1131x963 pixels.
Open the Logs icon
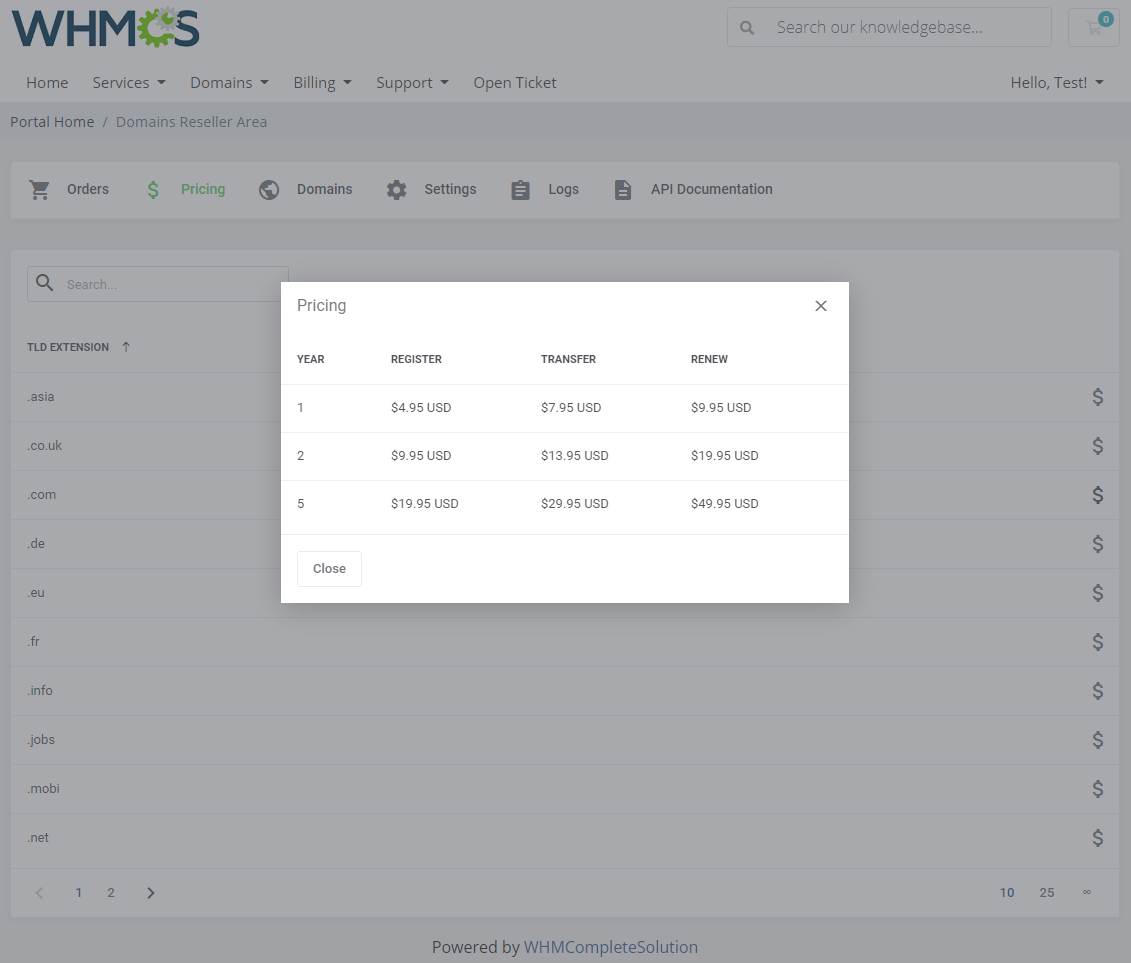(x=520, y=189)
